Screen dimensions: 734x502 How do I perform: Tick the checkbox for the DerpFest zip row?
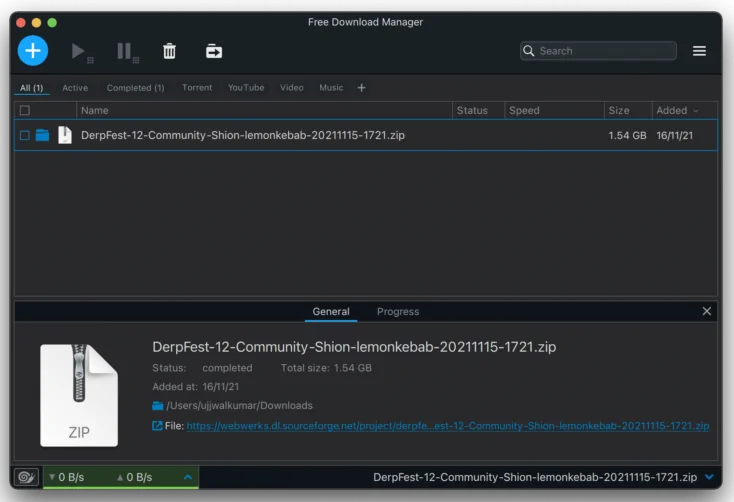(x=25, y=135)
